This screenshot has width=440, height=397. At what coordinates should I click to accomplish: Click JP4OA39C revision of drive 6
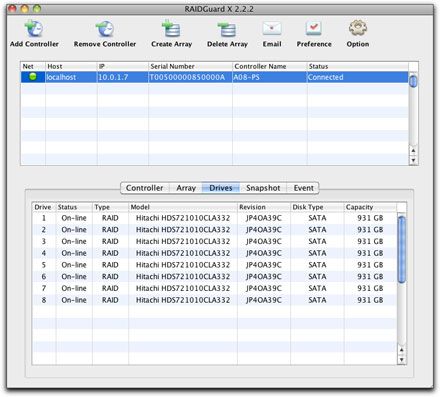[x=264, y=276]
